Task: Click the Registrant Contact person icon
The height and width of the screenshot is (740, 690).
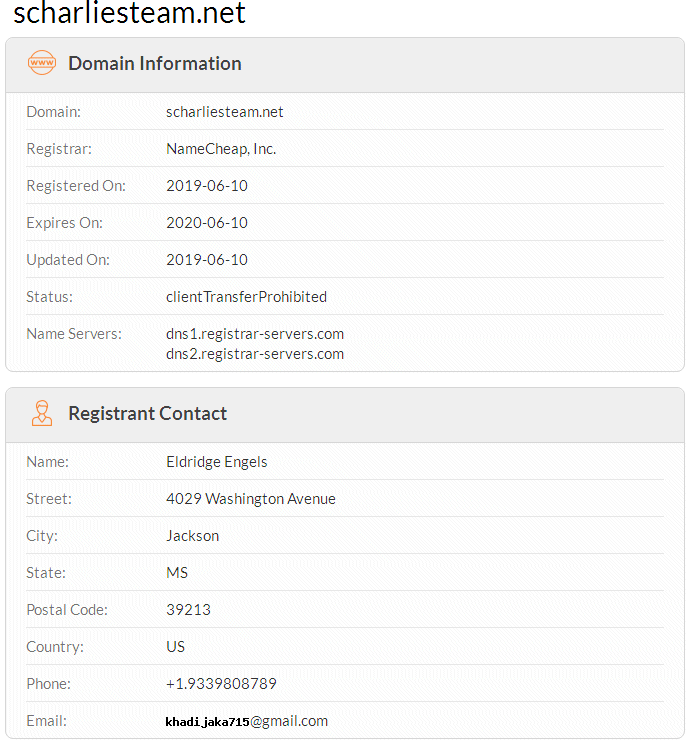Action: tap(42, 413)
